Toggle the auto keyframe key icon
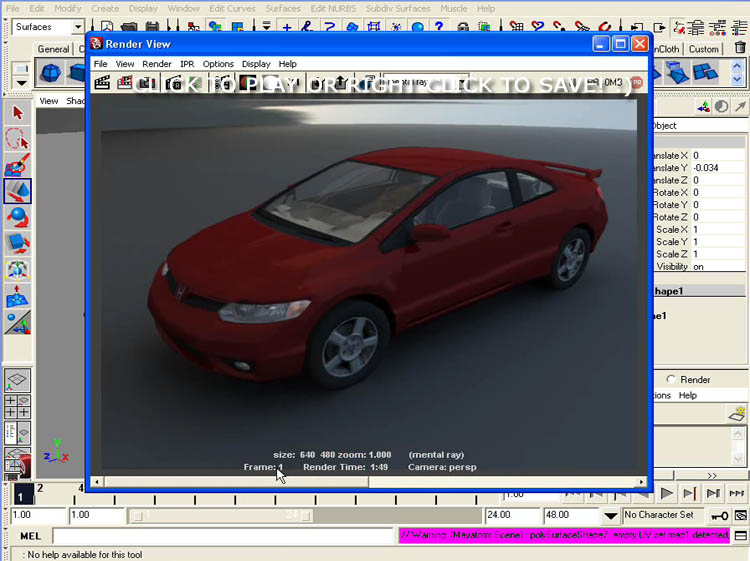The height and width of the screenshot is (561, 750). [x=718, y=516]
